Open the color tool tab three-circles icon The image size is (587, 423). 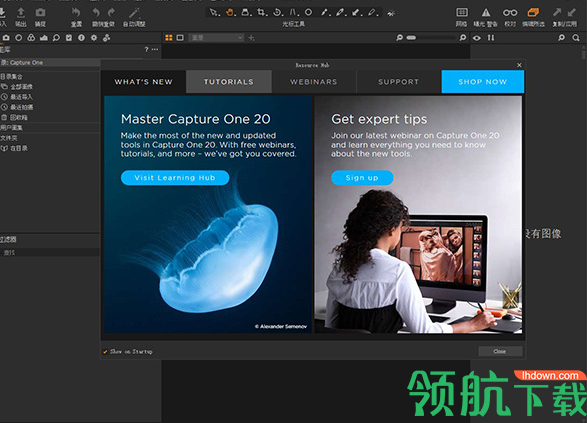click(x=31, y=38)
